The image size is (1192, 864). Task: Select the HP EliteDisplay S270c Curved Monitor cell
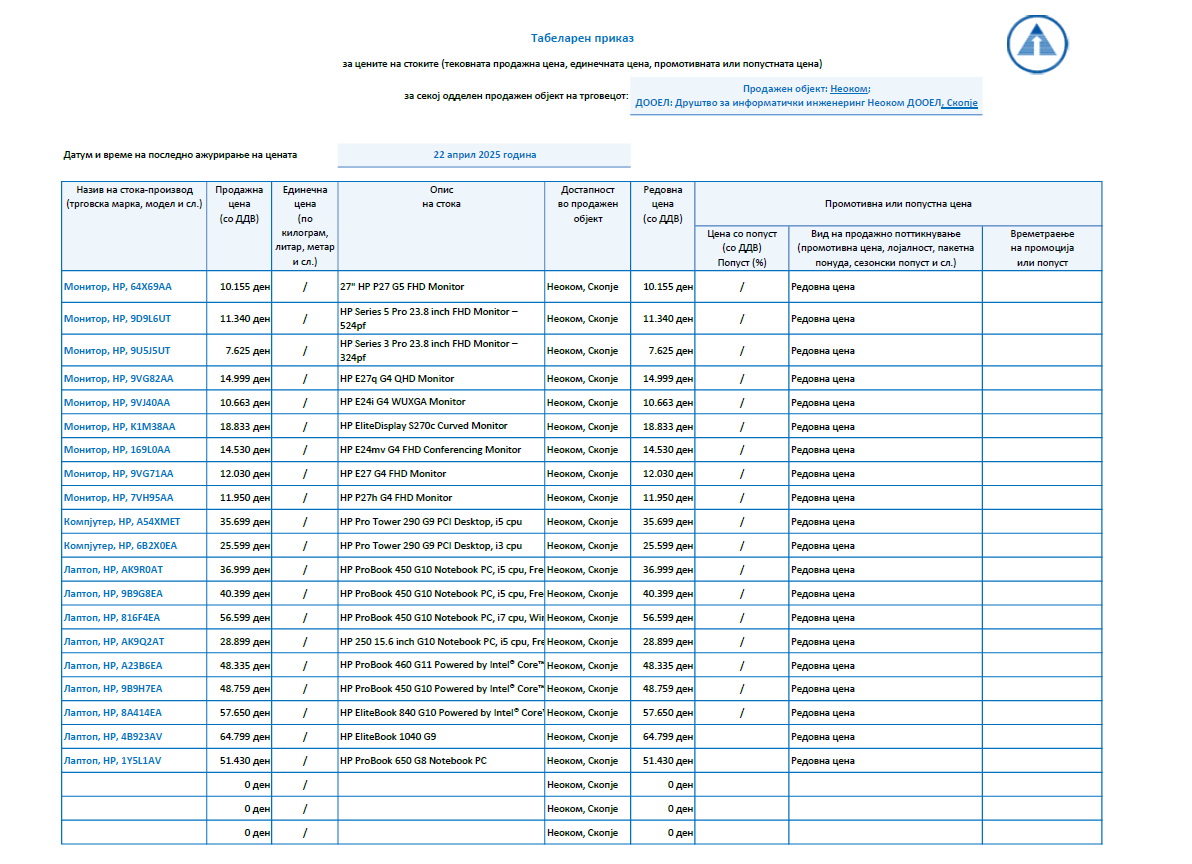(441, 426)
